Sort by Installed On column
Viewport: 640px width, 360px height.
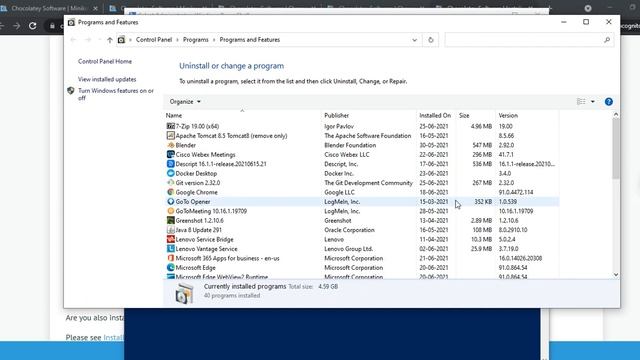436,116
